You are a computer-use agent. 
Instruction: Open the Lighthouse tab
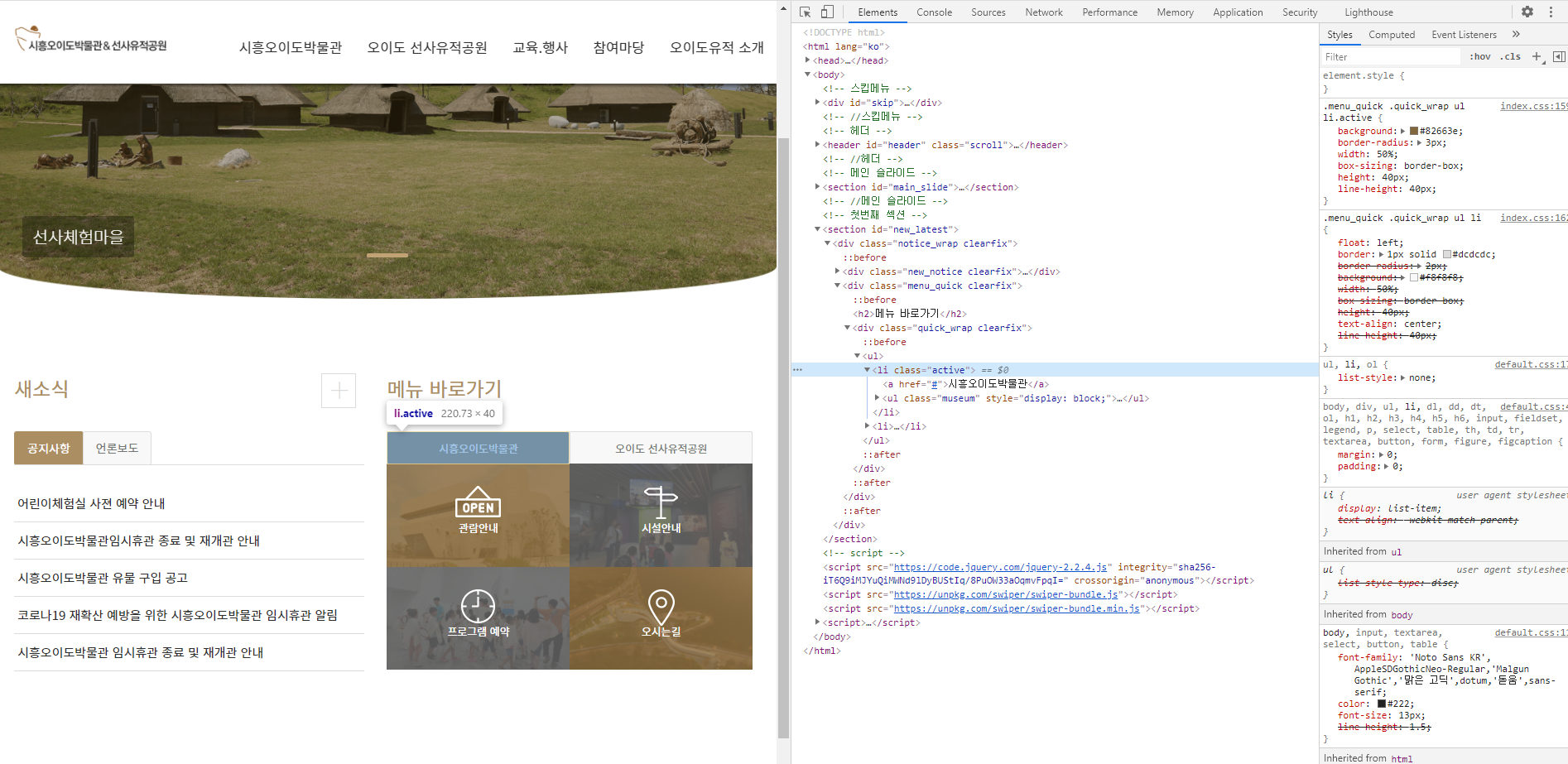[x=1368, y=12]
